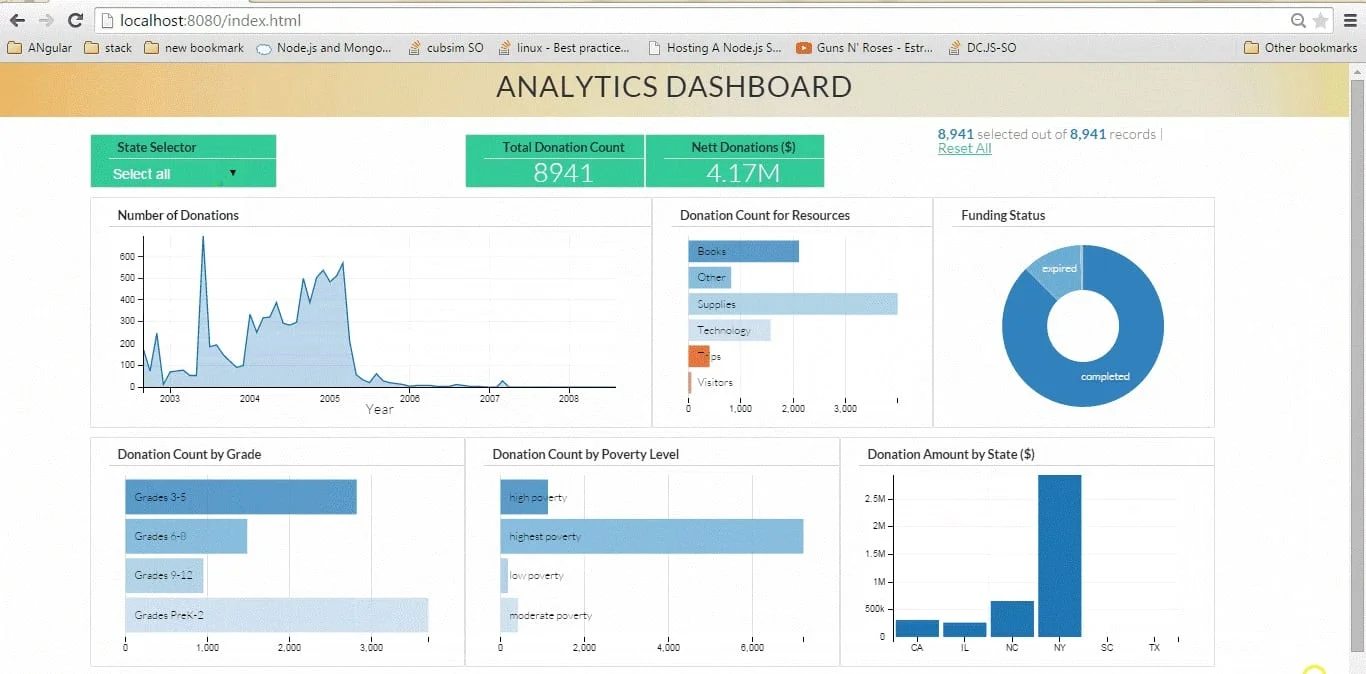
Task: Filter by the NY bar in state chart
Action: [1059, 555]
